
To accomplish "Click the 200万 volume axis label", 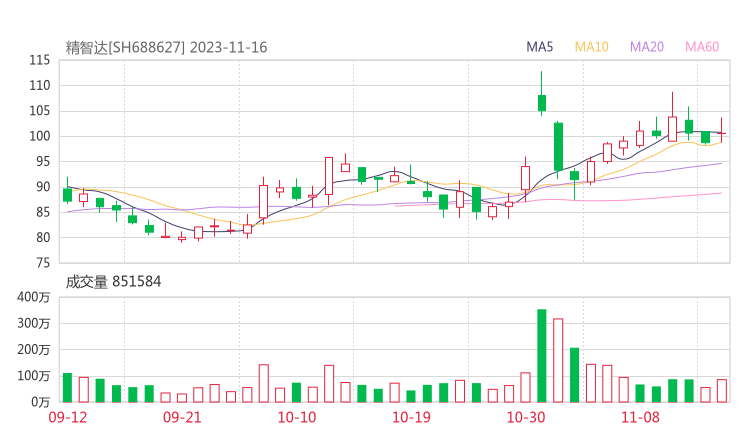I will [34, 350].
